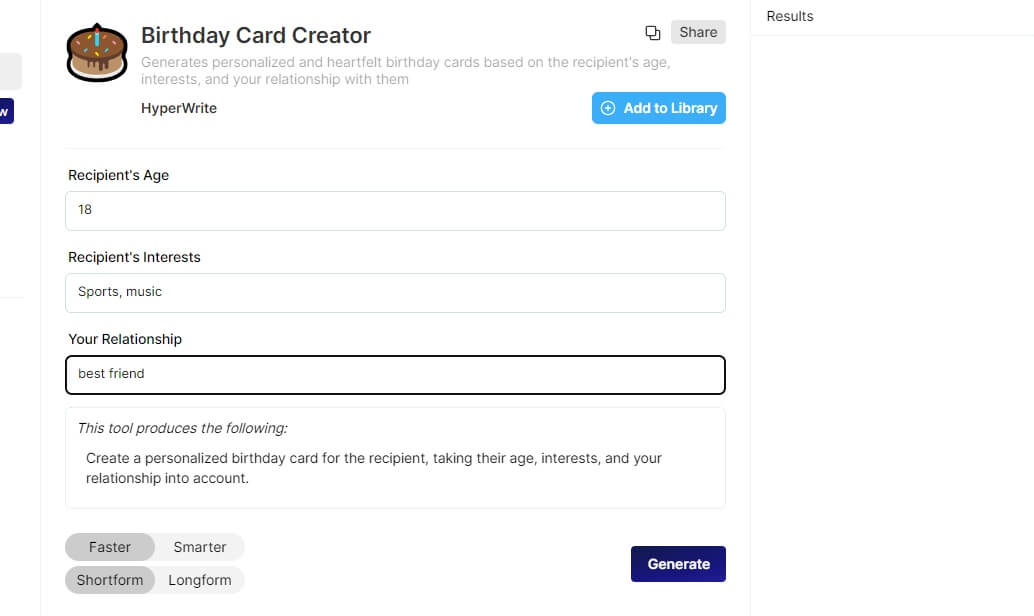Switch to the Smarter model option
The height and width of the screenshot is (616, 1034).
point(200,547)
